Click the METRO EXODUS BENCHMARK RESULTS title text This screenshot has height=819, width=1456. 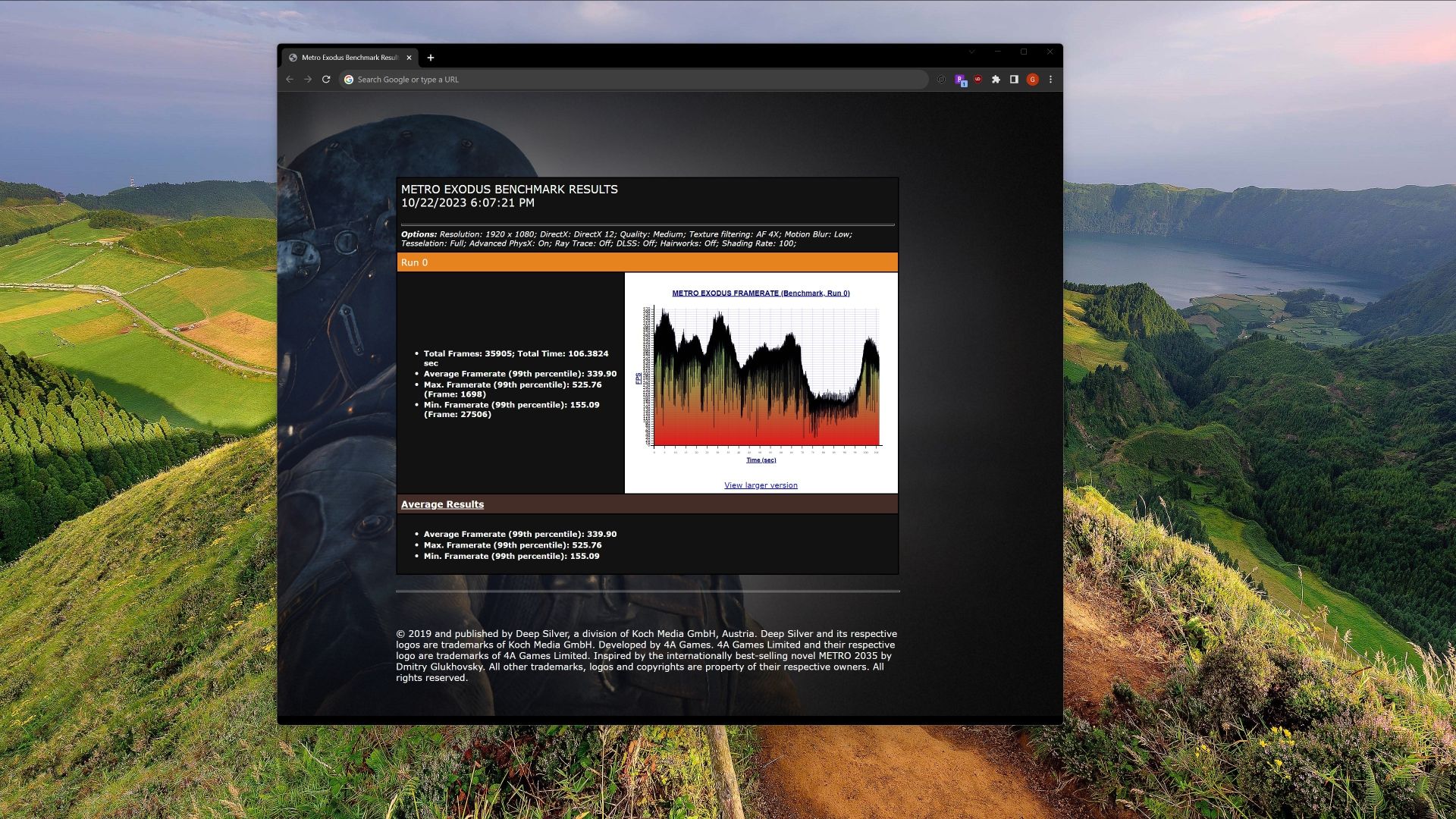pos(509,190)
